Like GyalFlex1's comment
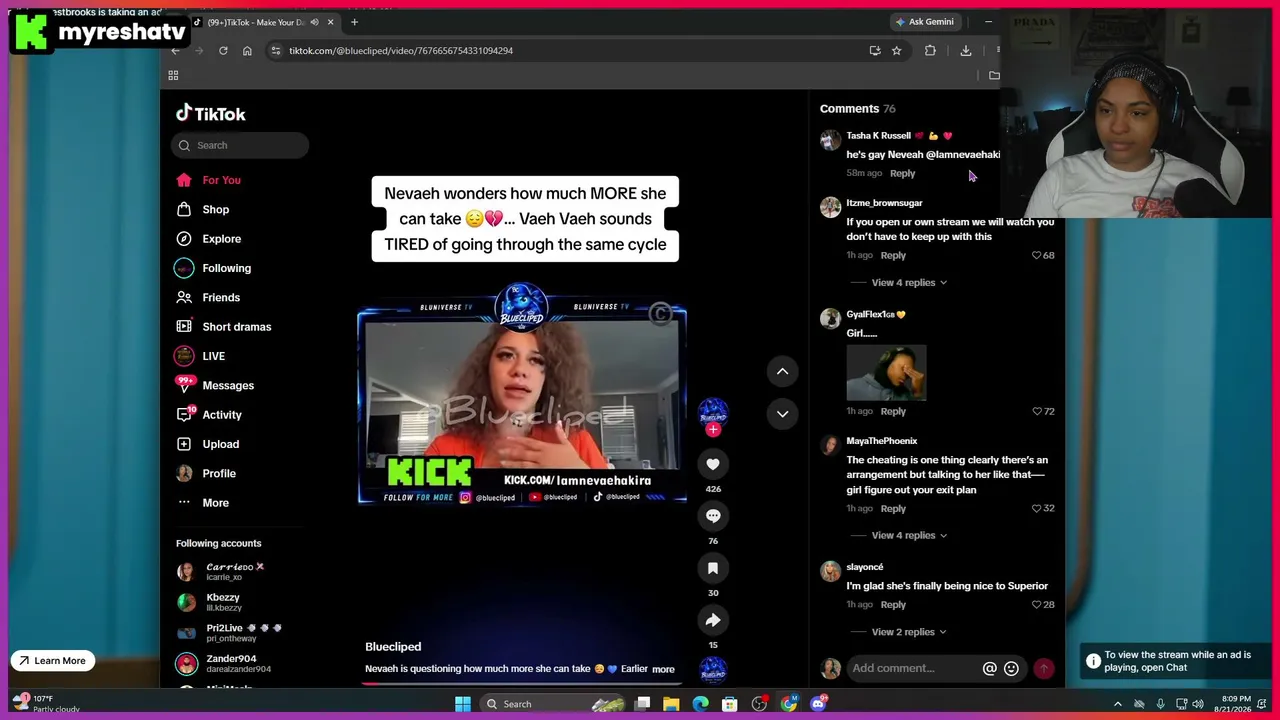Viewport: 1280px width, 720px height. point(1037,411)
